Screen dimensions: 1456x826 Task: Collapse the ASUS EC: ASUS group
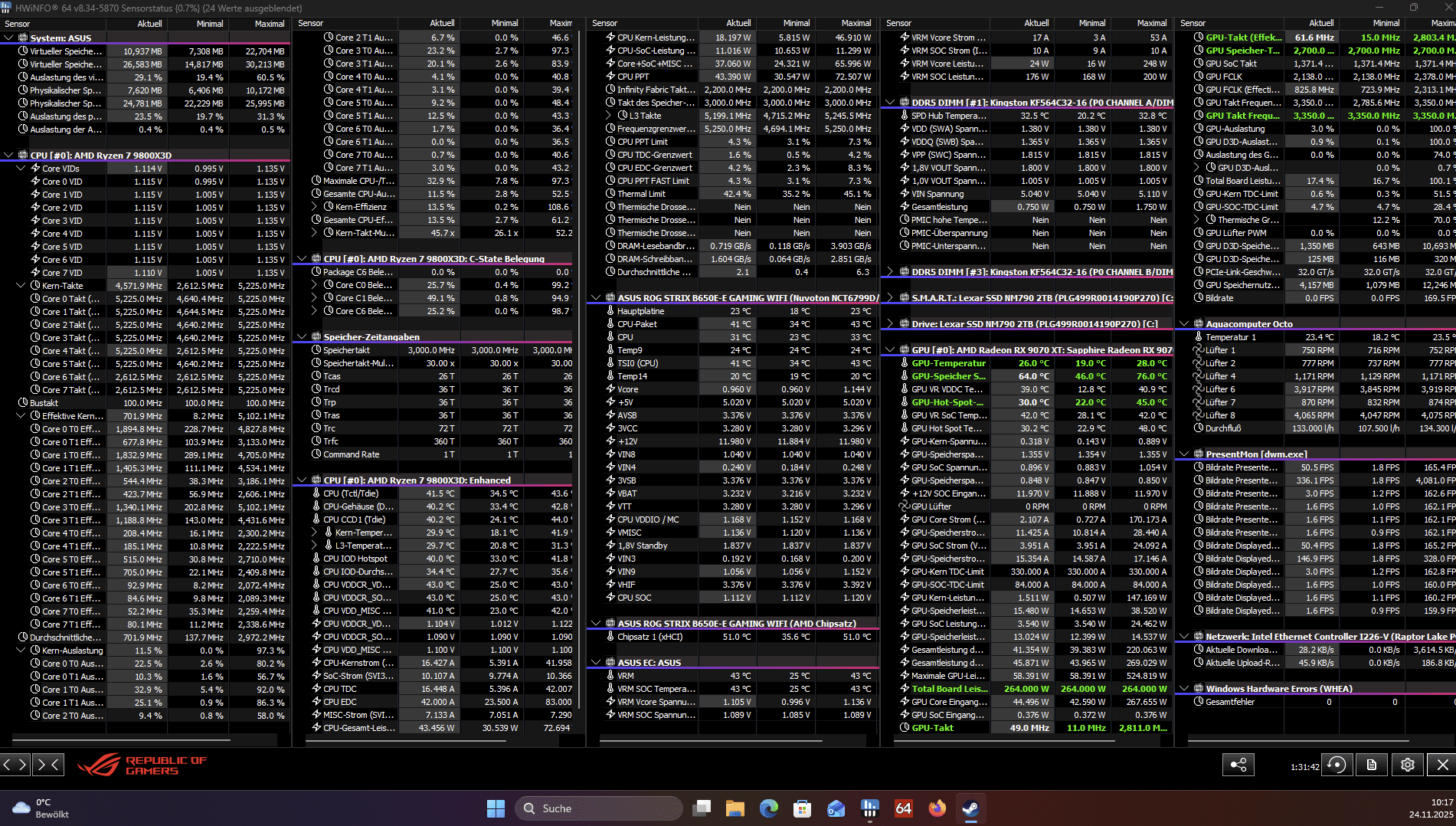[596, 663]
